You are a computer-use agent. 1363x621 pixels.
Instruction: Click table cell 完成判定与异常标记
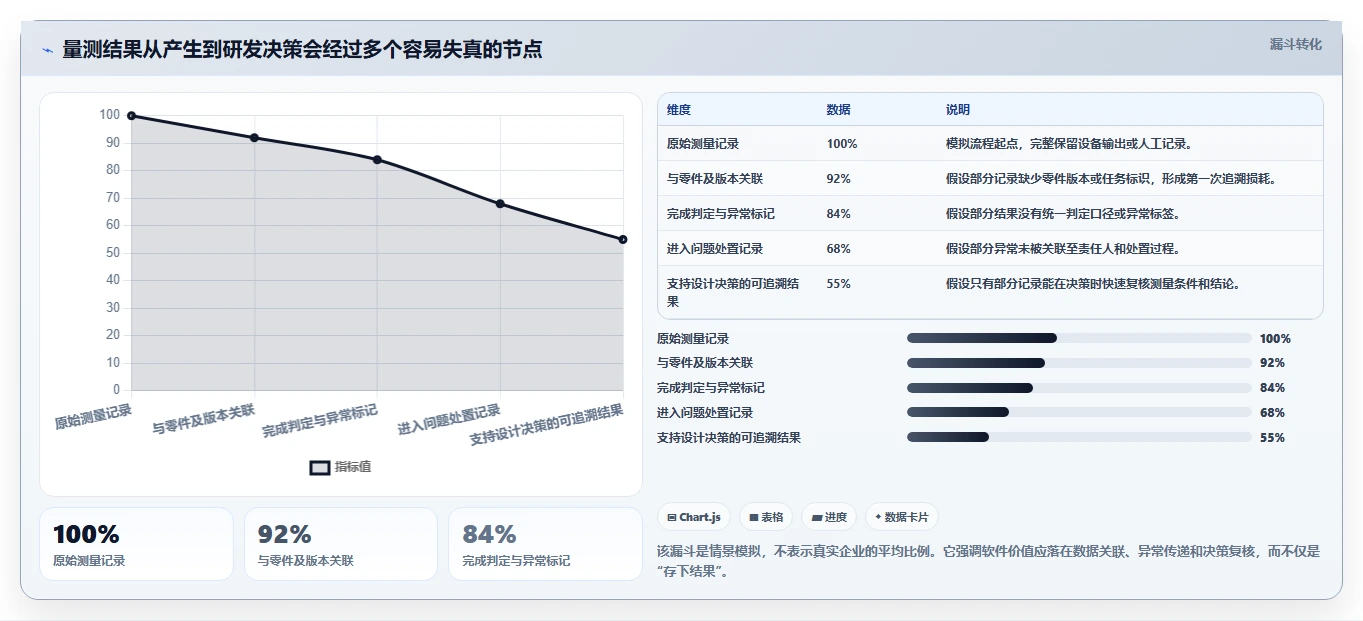pyautogui.click(x=721, y=214)
